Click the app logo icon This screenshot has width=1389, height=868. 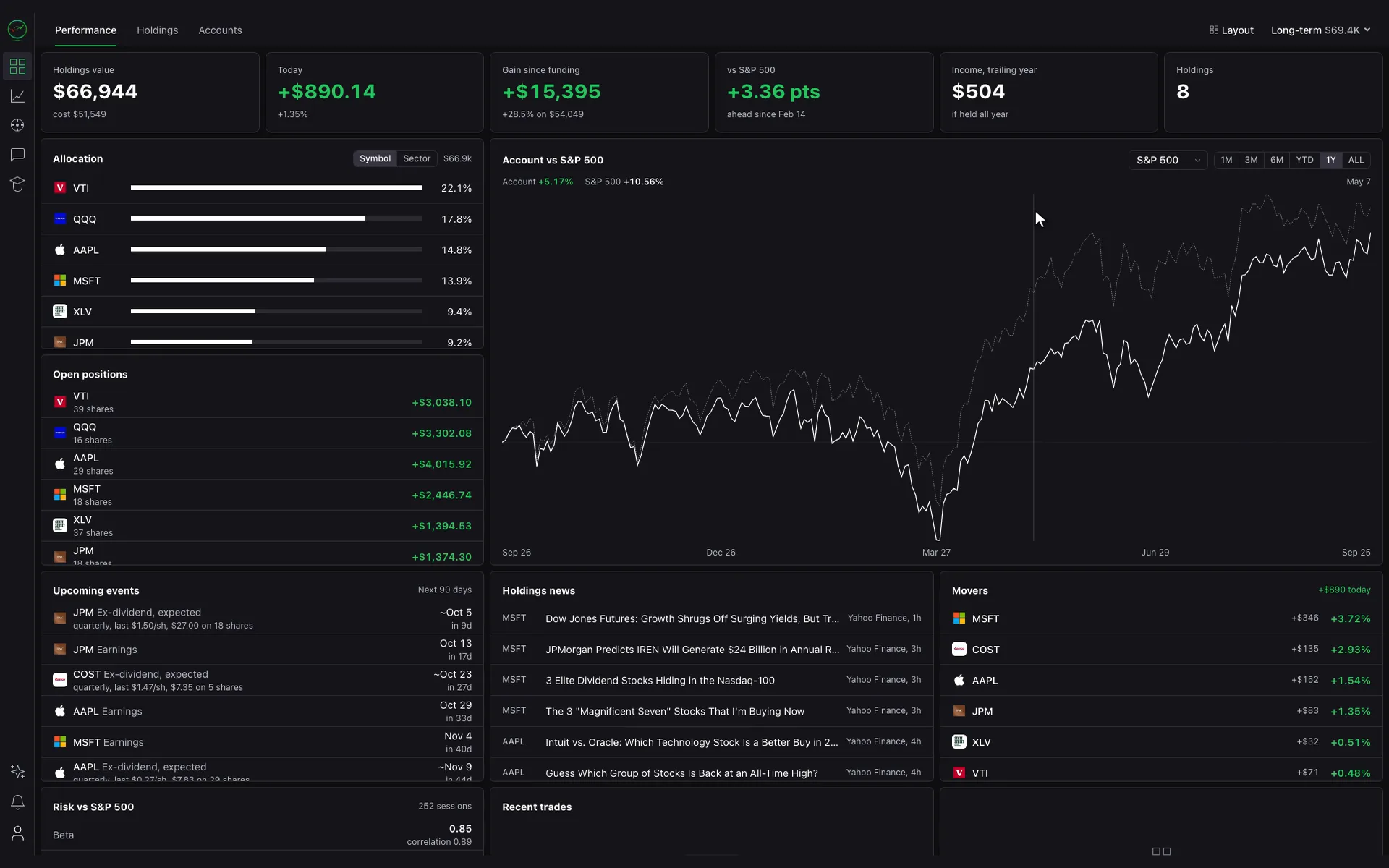click(x=17, y=30)
